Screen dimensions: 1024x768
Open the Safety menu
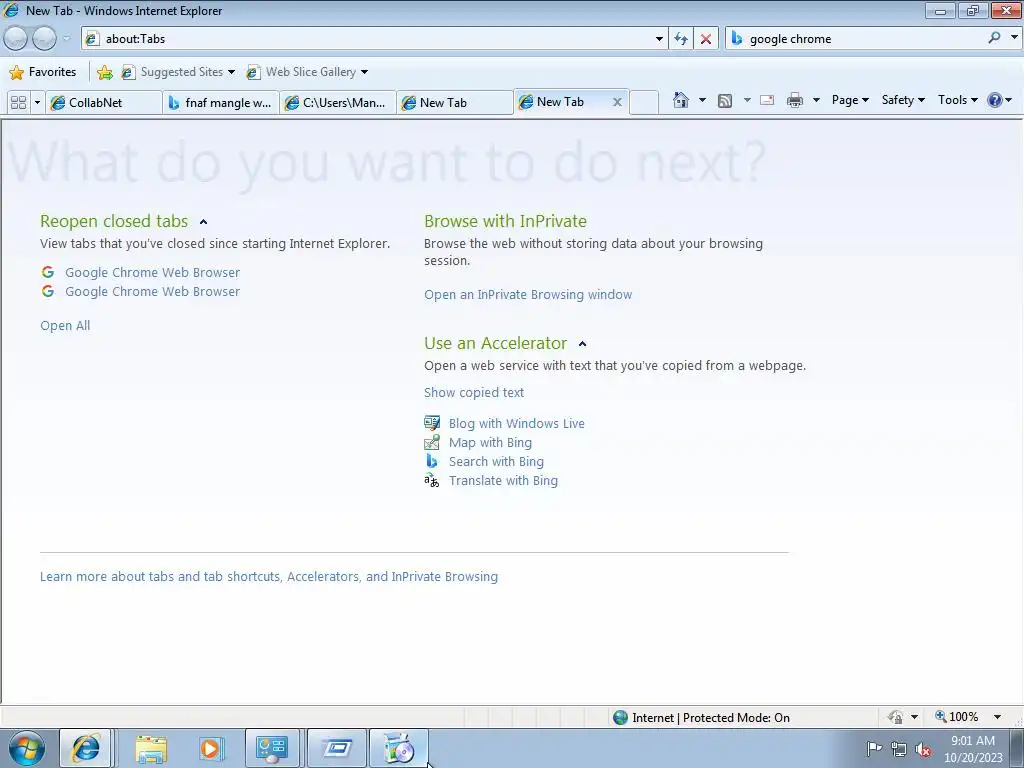[x=903, y=100]
